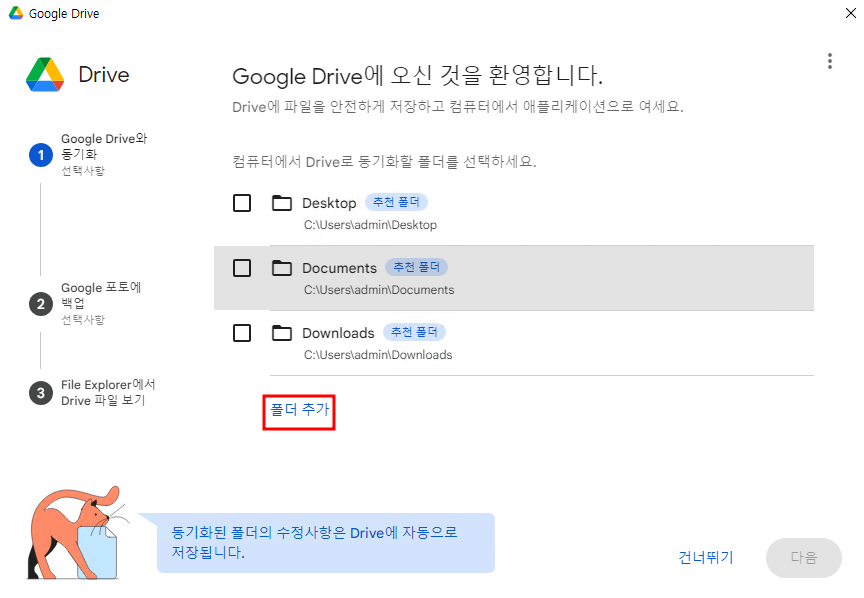Click the Downloads folder icon
The image size is (864, 598).
282,333
